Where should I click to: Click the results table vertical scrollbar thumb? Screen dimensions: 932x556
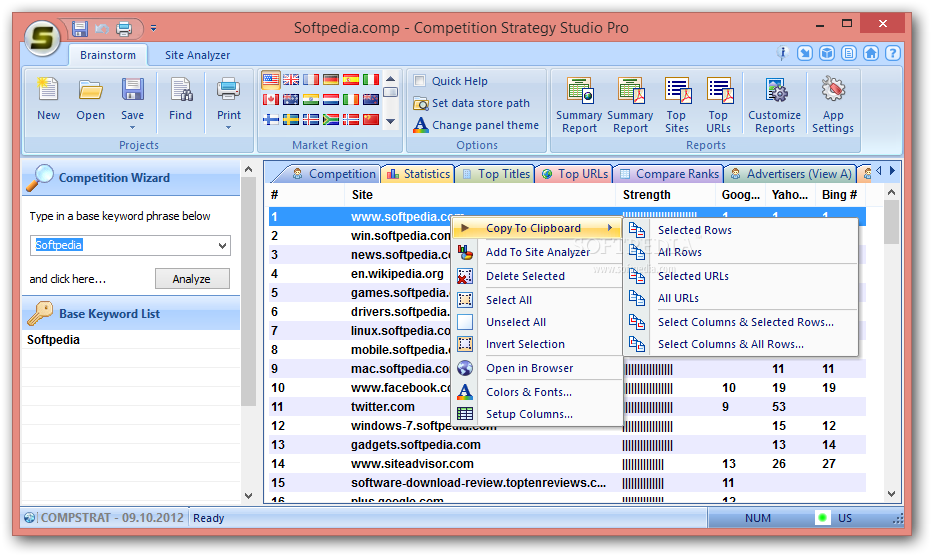click(x=891, y=222)
